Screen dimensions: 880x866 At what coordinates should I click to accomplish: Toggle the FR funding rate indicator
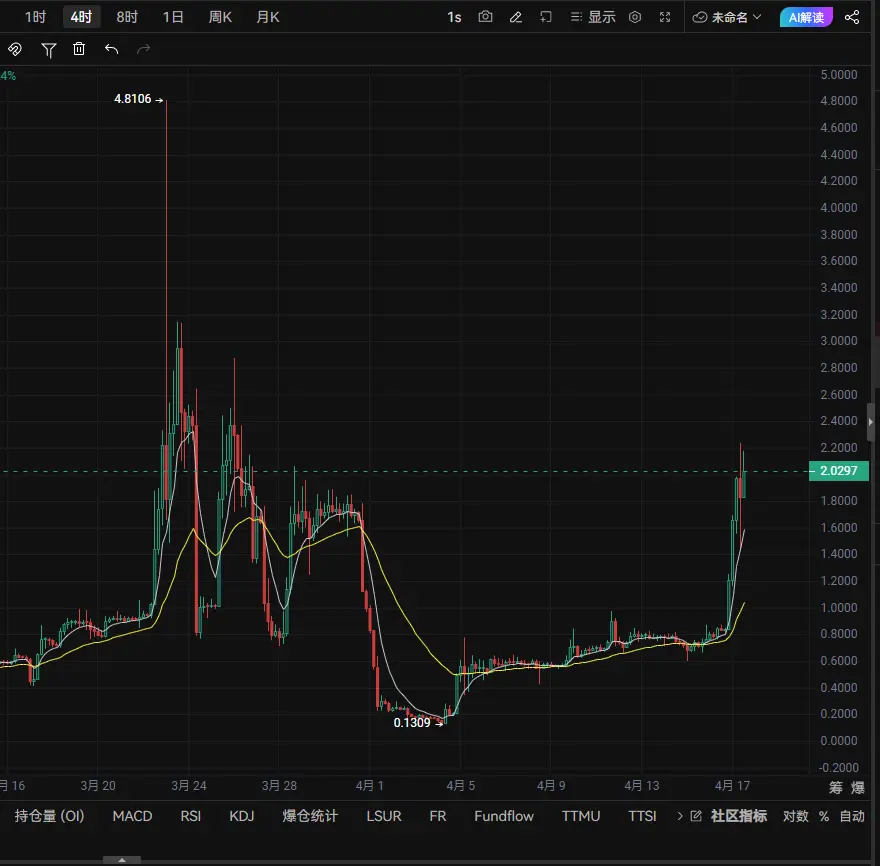(438, 815)
